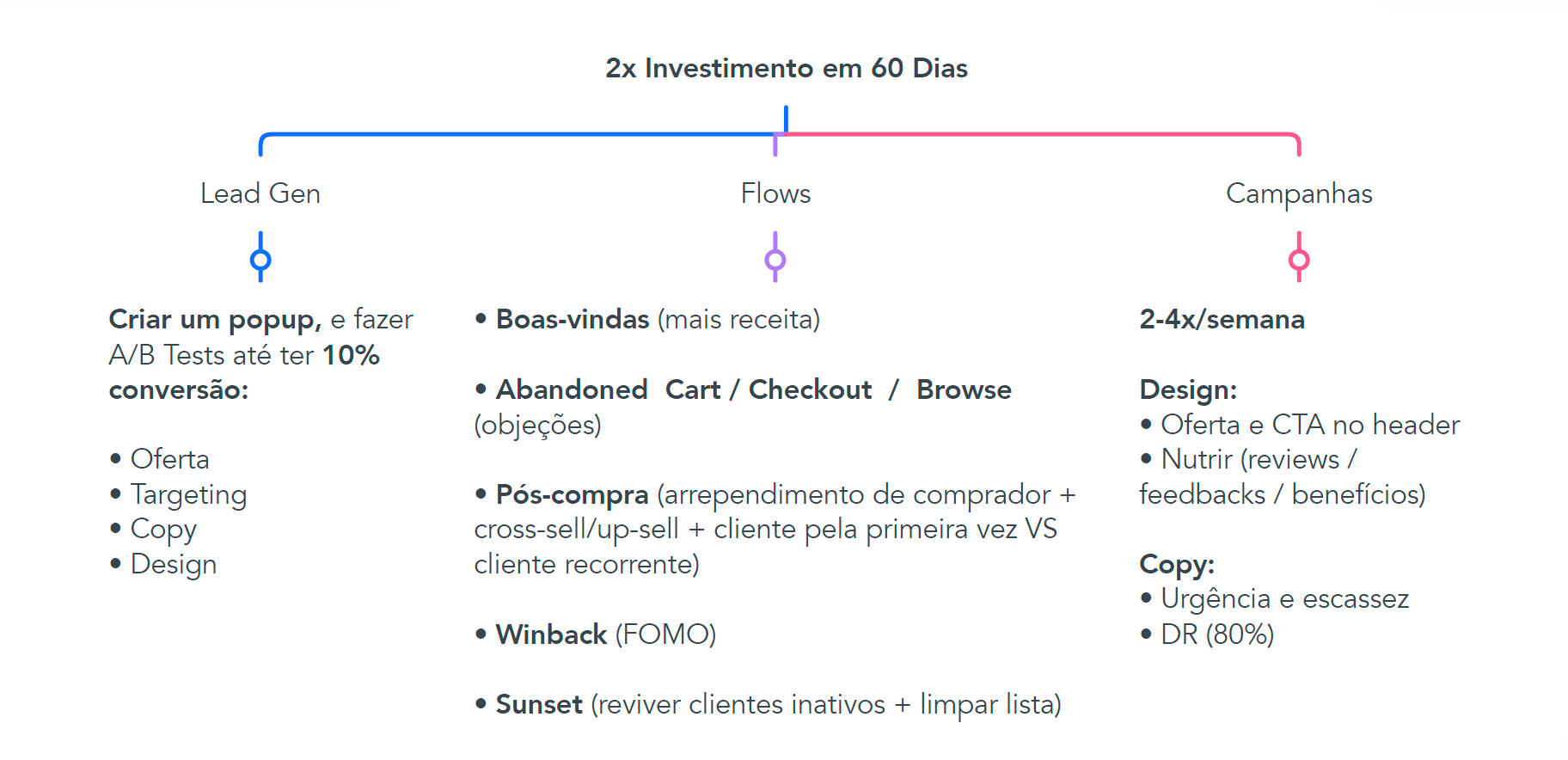The height and width of the screenshot is (760, 1568).
Task: Click the Boas-vindas flow item
Action: click(x=572, y=320)
